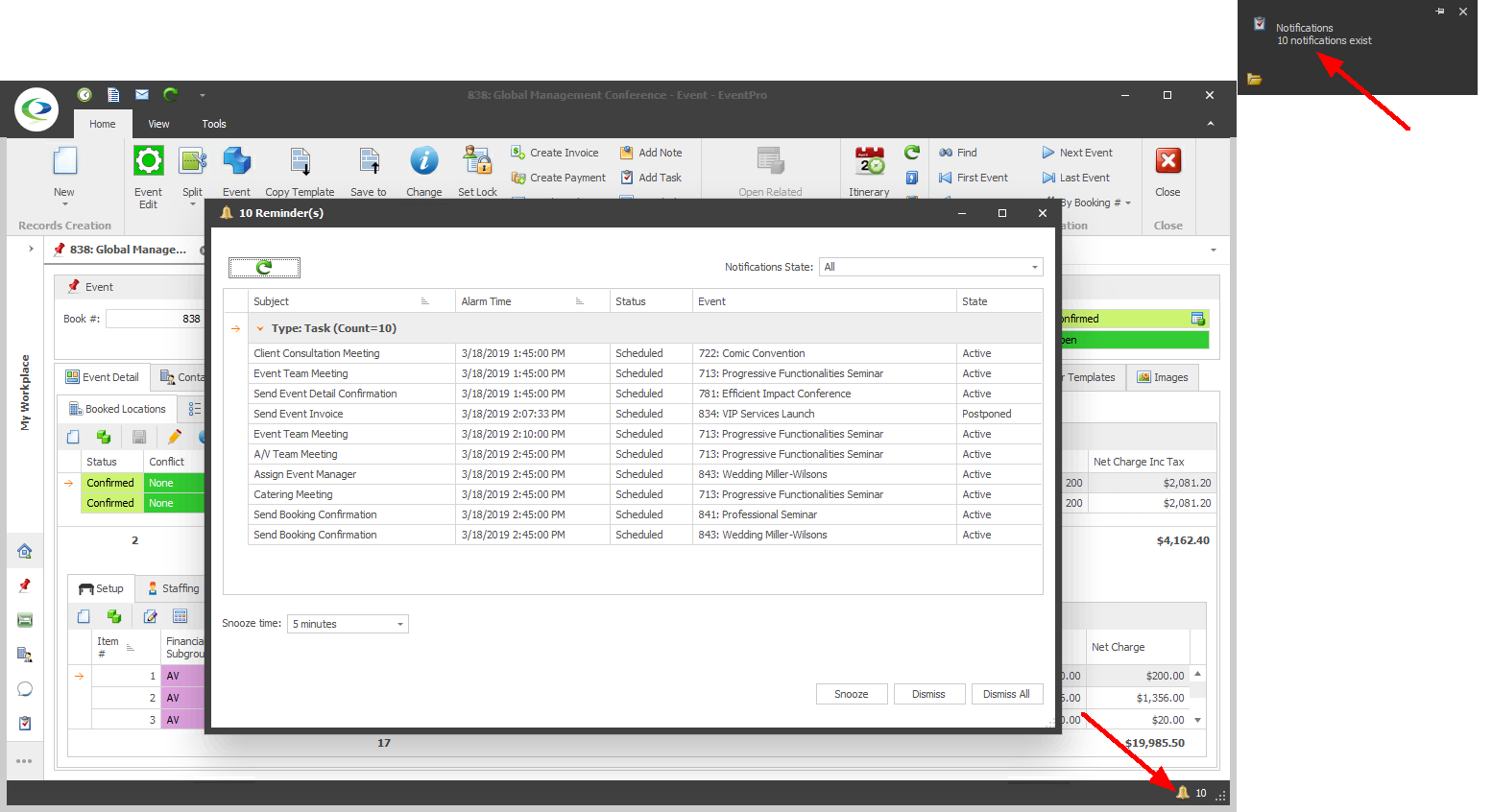
Task: Click Add Task
Action: 651,178
